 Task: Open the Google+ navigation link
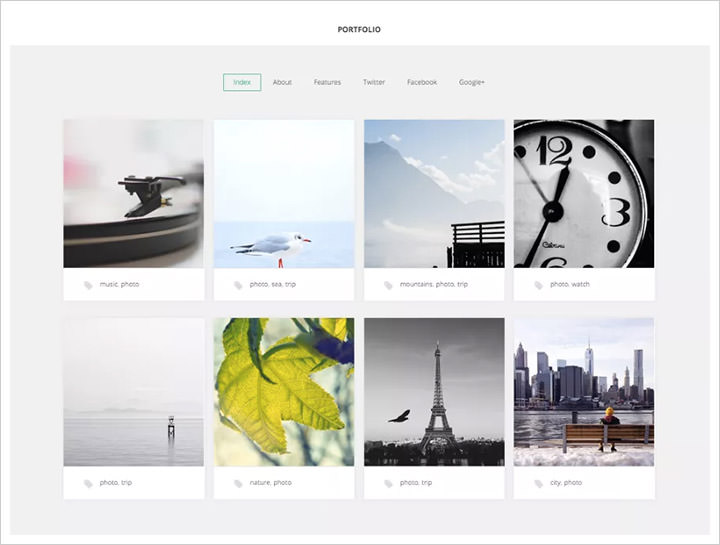(x=472, y=82)
